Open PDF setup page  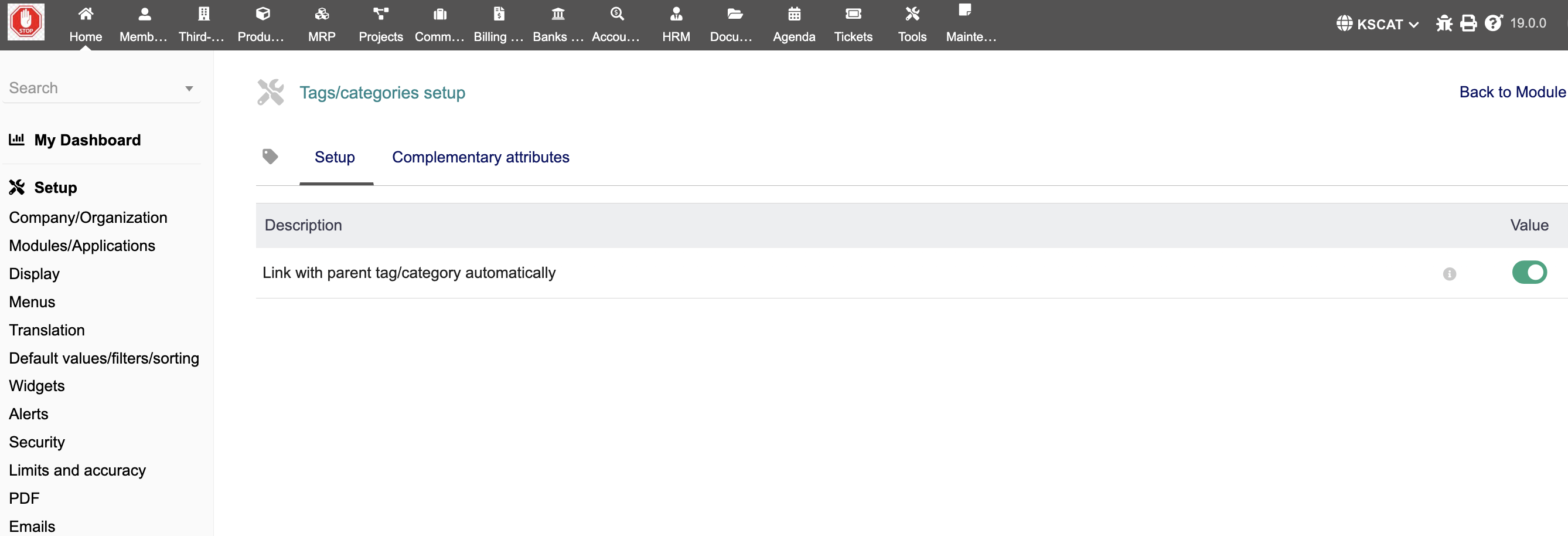(x=25, y=498)
